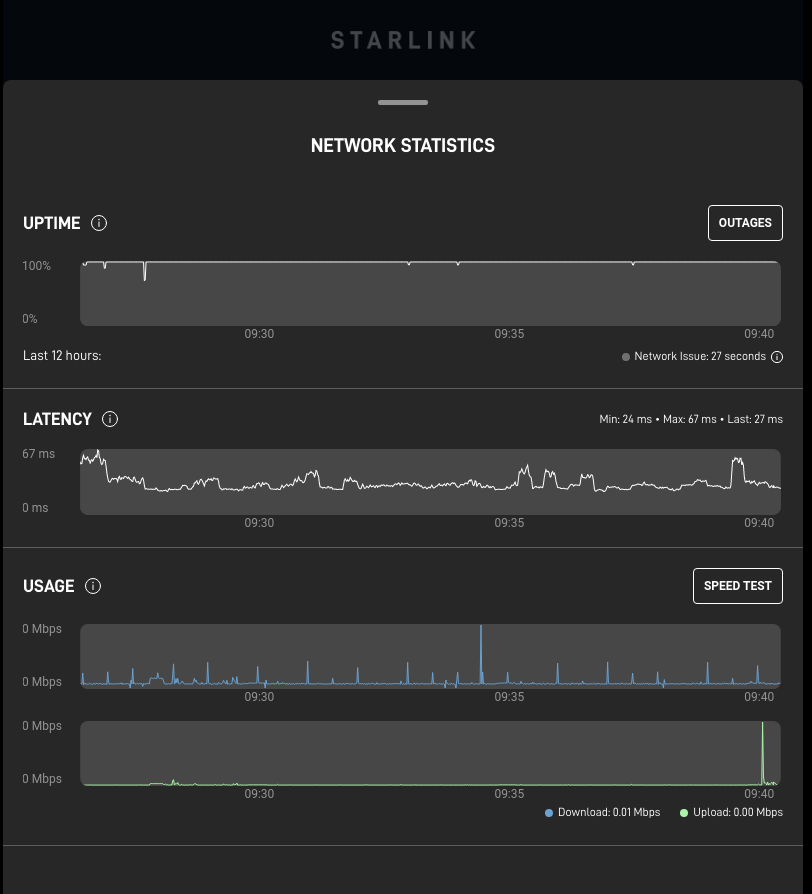Click the blue download usage graph
812x894 pixels.
pos(431,656)
